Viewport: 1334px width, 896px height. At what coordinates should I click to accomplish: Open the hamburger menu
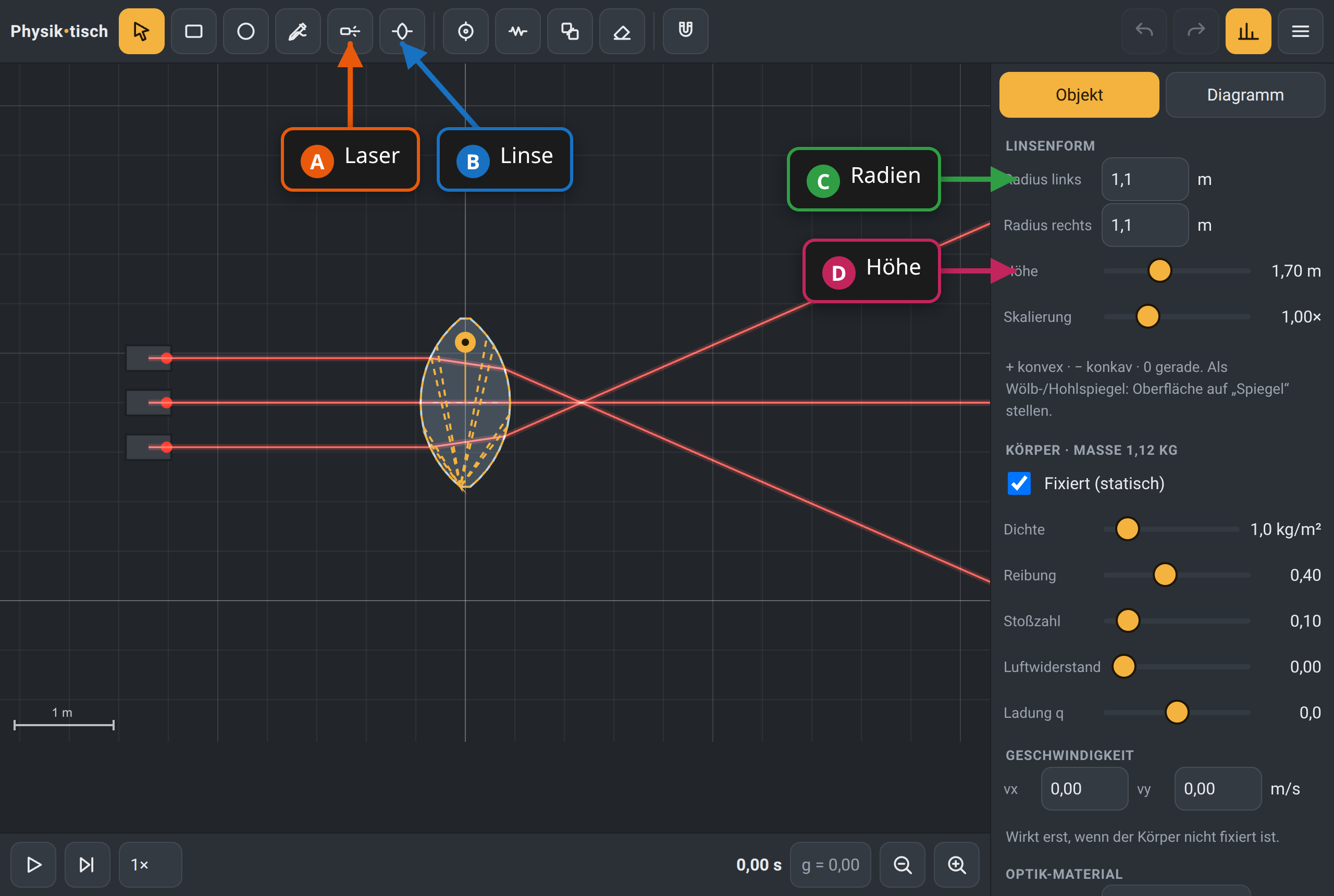click(x=1300, y=31)
